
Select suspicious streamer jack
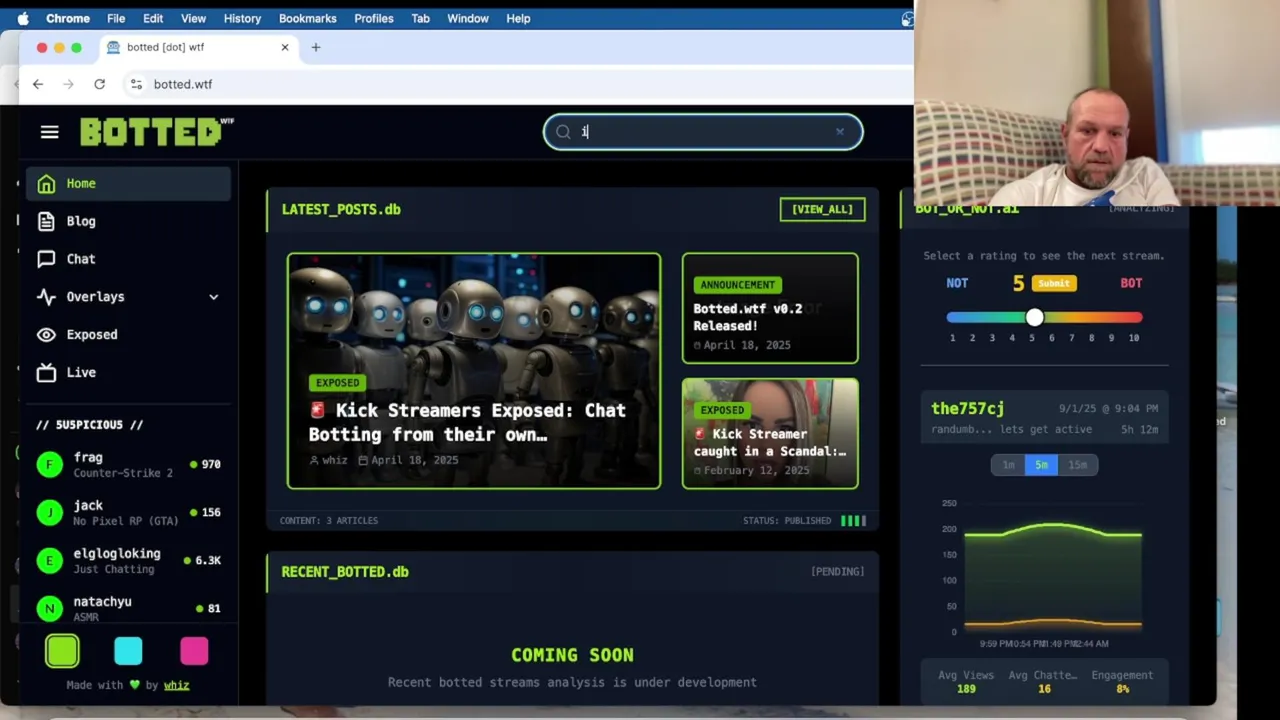[128, 512]
